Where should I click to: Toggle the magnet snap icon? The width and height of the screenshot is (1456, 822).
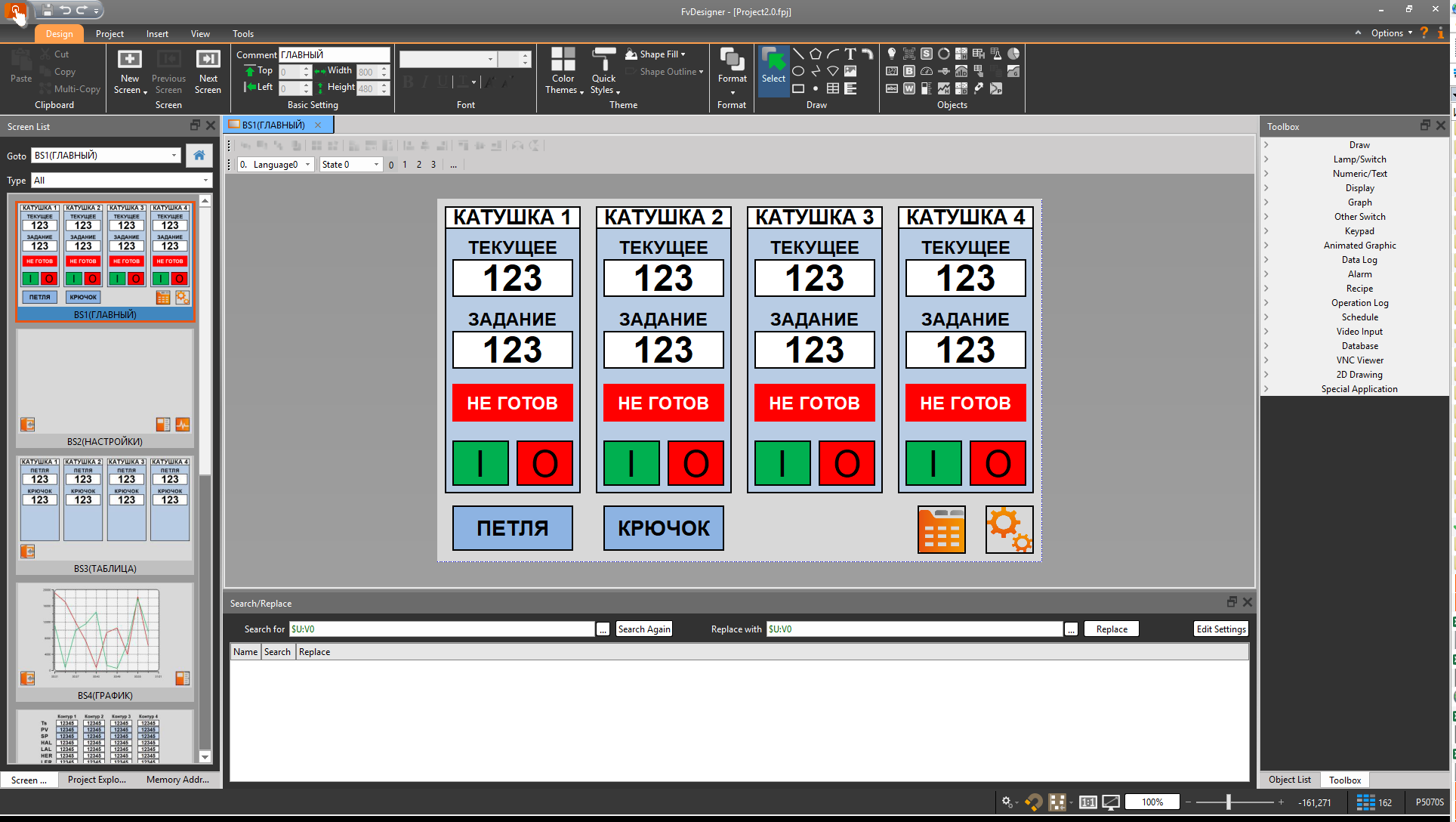coord(1034,802)
